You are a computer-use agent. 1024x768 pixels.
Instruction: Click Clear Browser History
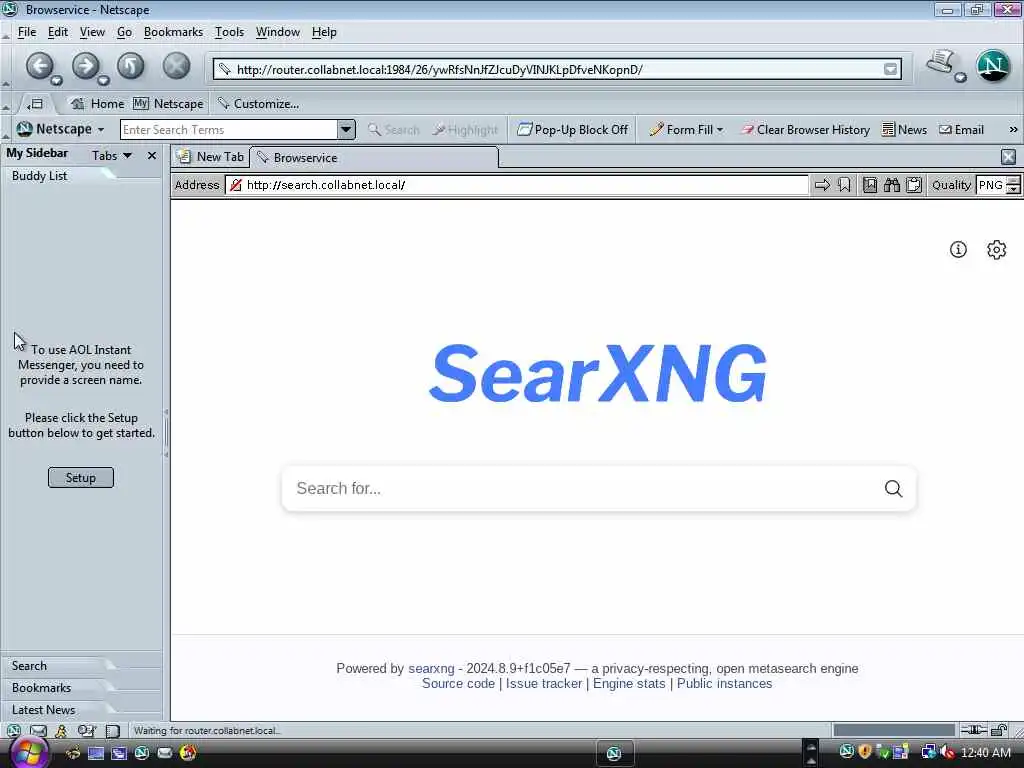tap(805, 130)
